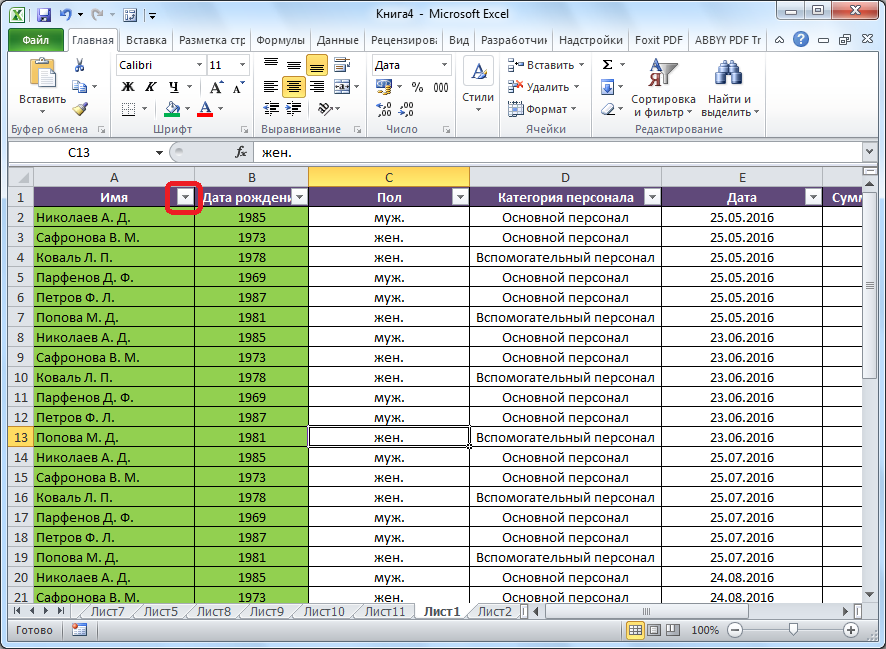The width and height of the screenshot is (886, 649).
Task: Select the Format Painter brush
Action: tap(80, 109)
